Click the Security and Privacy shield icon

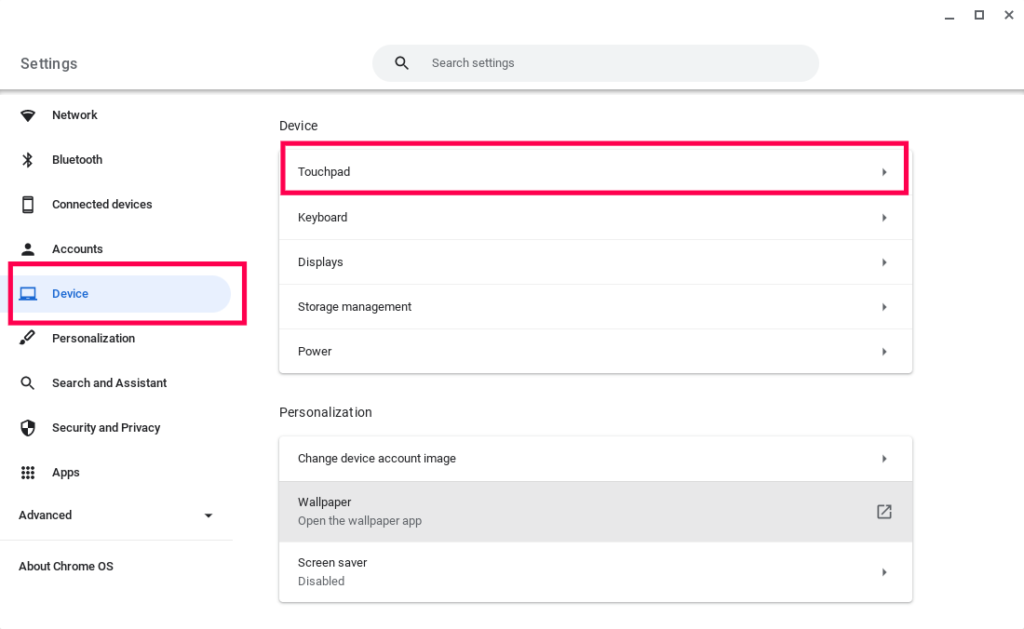coord(27,428)
